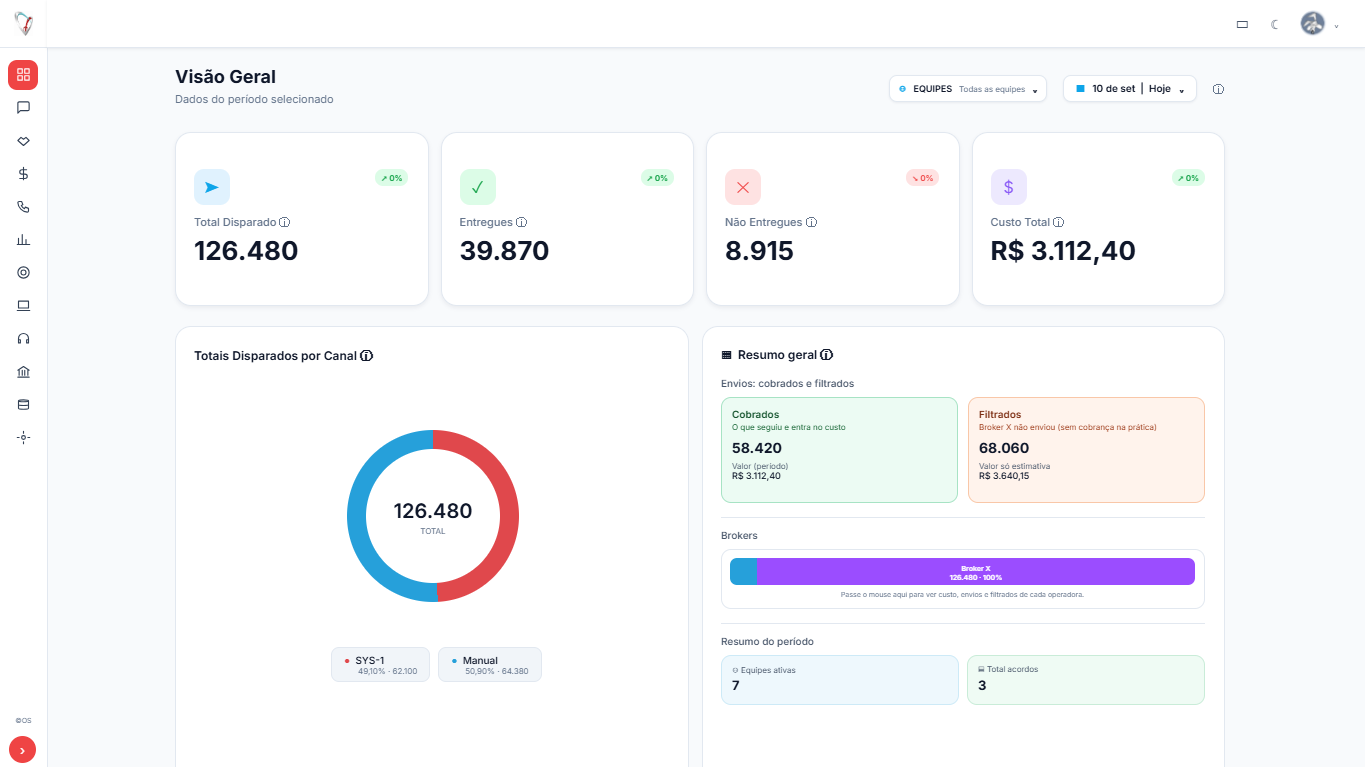
Task: Open the phone icon in sidebar
Action: click(23, 207)
